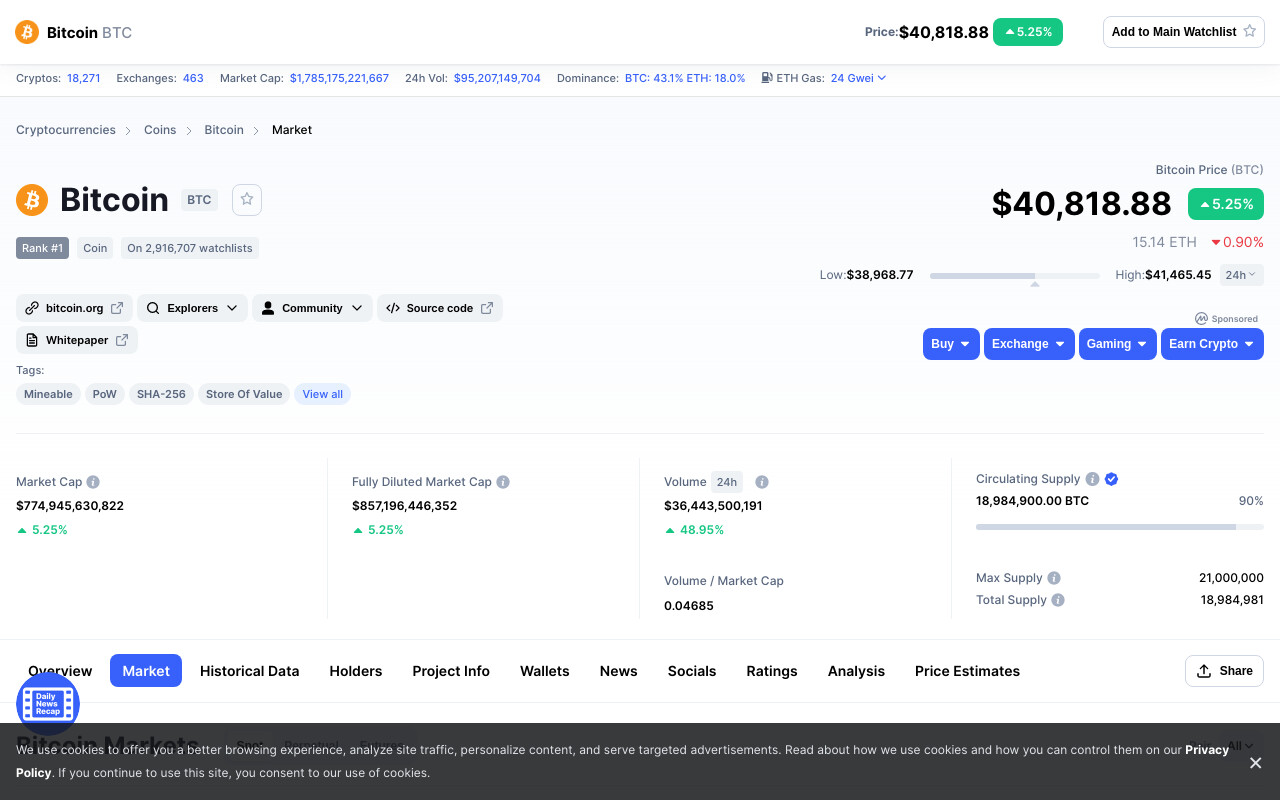The height and width of the screenshot is (800, 1280).
Task: Open the Cryptocurrencies breadcrumb link
Action: [x=66, y=130]
